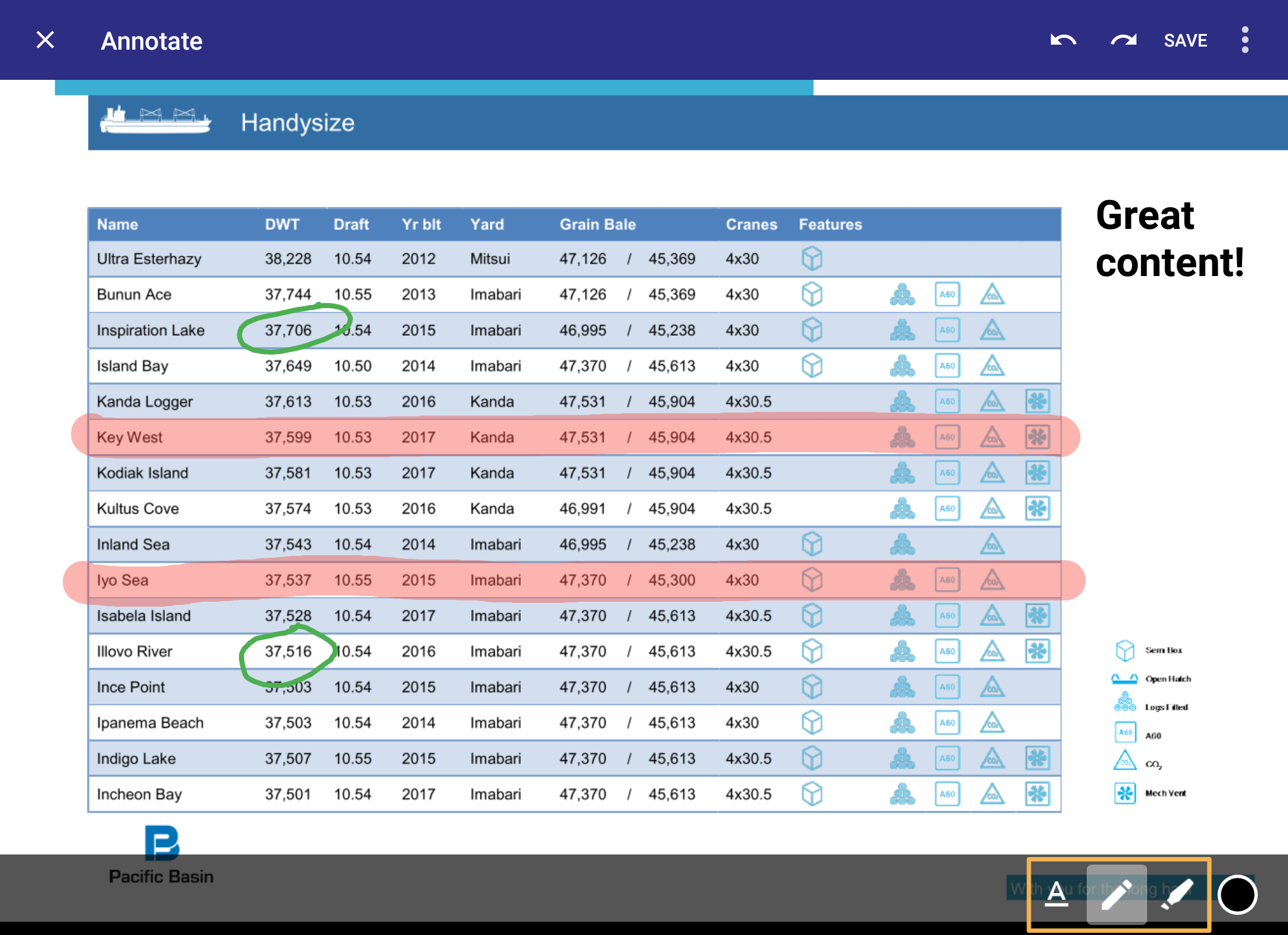Click the Logs Fitted icon in Incheon Bay row

click(902, 794)
